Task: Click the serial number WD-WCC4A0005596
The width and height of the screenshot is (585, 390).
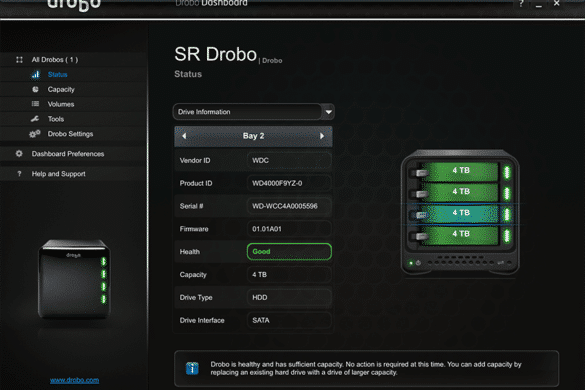Action: tap(289, 206)
